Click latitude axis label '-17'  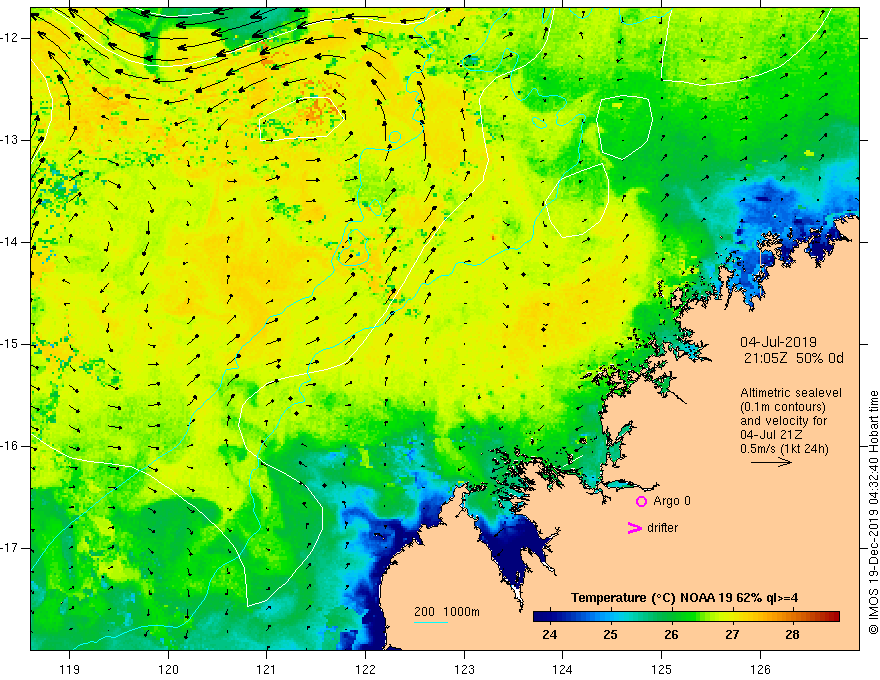10,548
